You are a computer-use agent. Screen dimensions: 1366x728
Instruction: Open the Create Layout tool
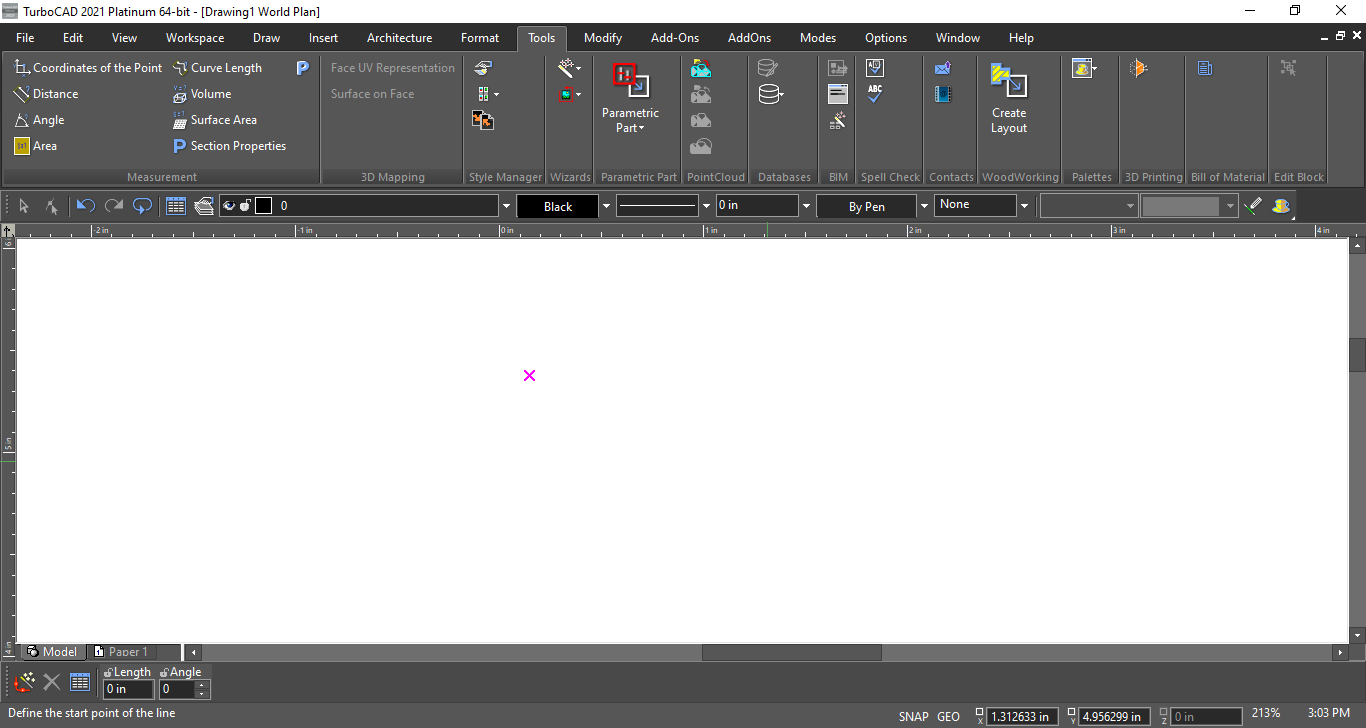pos(1009,98)
